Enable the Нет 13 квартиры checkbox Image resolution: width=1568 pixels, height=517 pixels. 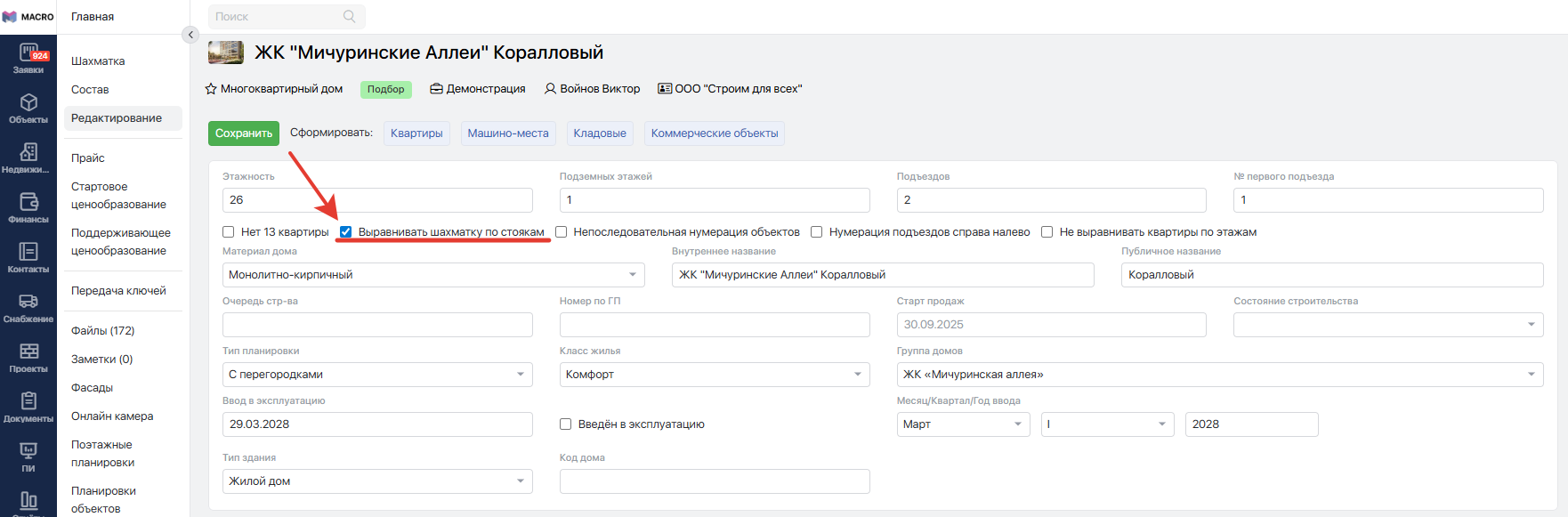point(229,232)
